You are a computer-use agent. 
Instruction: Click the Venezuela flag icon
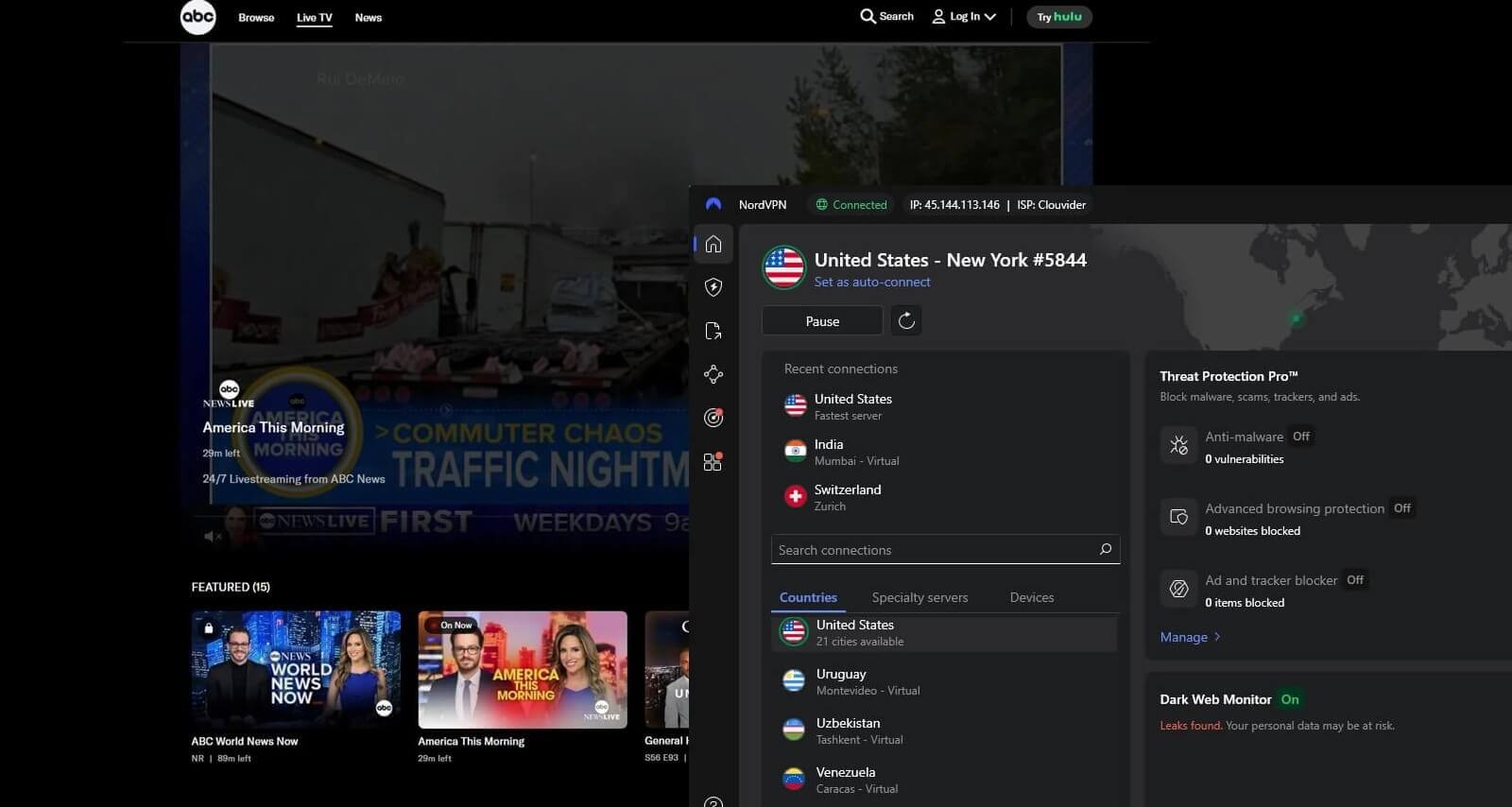pyautogui.click(x=794, y=780)
